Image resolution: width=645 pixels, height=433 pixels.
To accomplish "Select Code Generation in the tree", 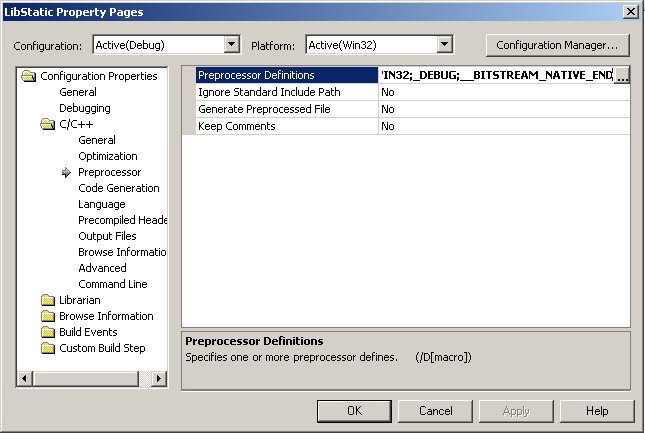I will 118,188.
